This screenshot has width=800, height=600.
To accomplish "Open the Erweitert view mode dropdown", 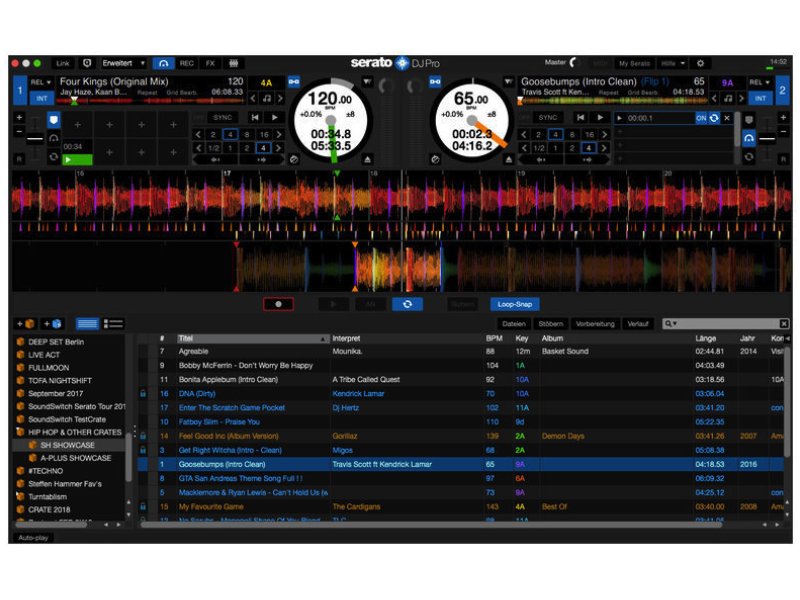I will [124, 63].
